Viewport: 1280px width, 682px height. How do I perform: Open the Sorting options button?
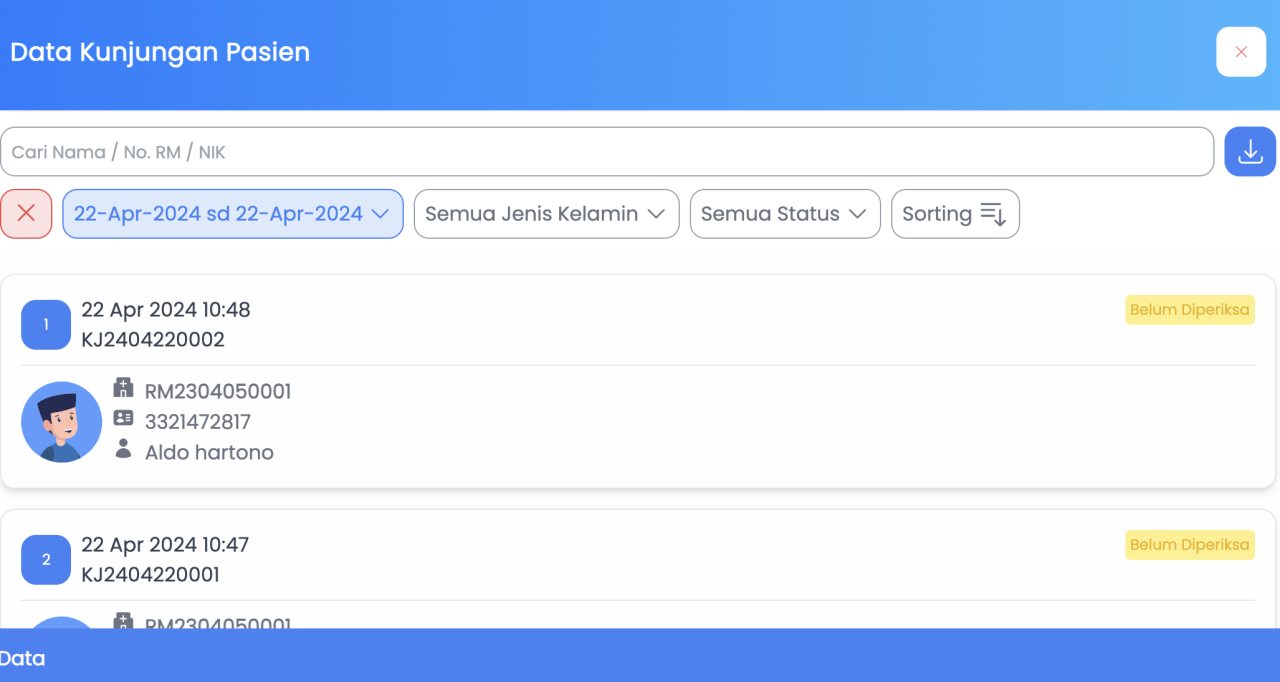[x=954, y=214]
